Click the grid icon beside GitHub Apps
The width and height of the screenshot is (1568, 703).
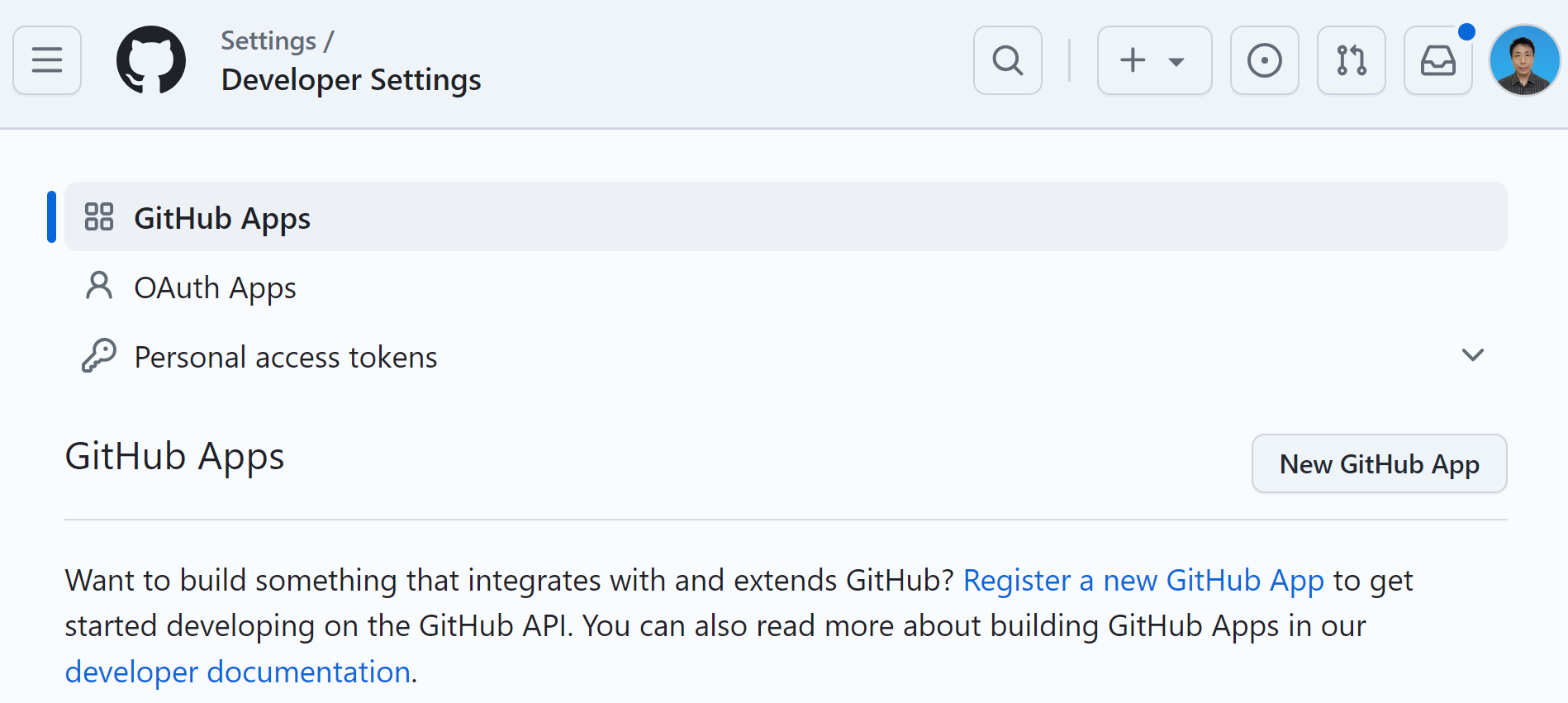(x=99, y=217)
